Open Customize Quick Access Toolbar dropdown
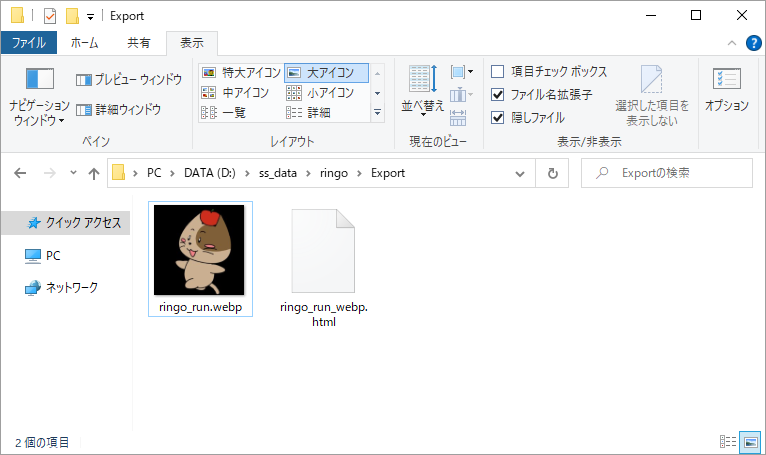Image resolution: width=766 pixels, height=455 pixels. pos(90,17)
